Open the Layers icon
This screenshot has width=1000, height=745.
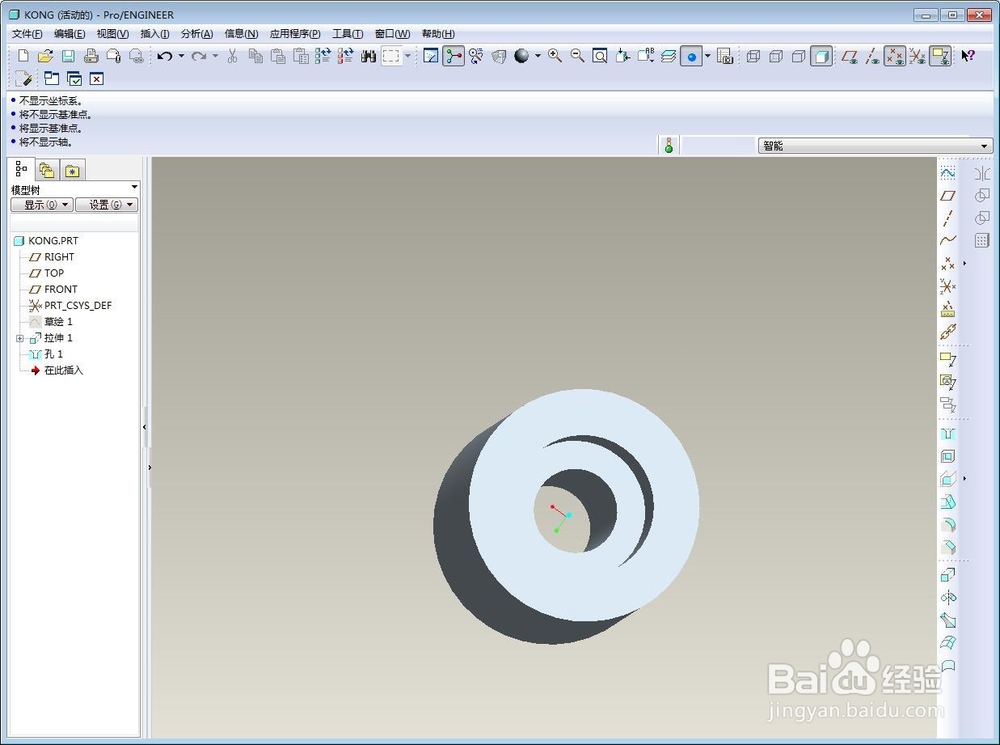tap(668, 56)
